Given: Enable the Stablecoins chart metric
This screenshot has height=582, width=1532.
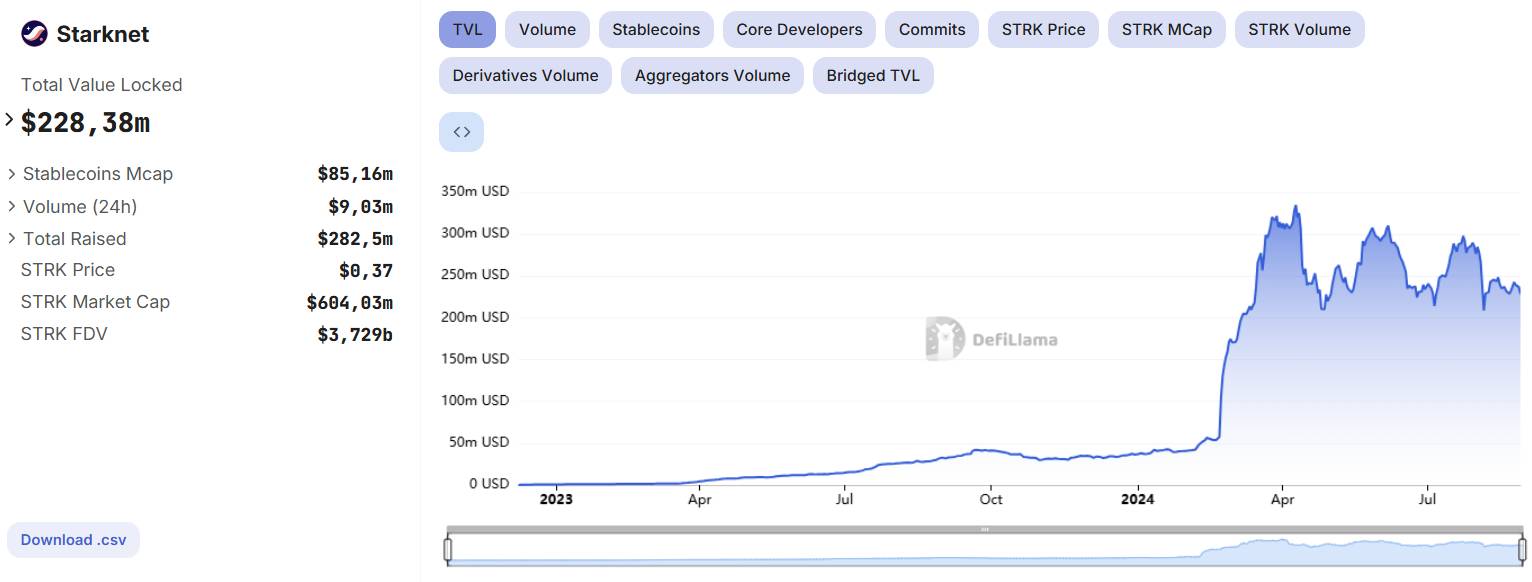Looking at the screenshot, I should point(656,29).
